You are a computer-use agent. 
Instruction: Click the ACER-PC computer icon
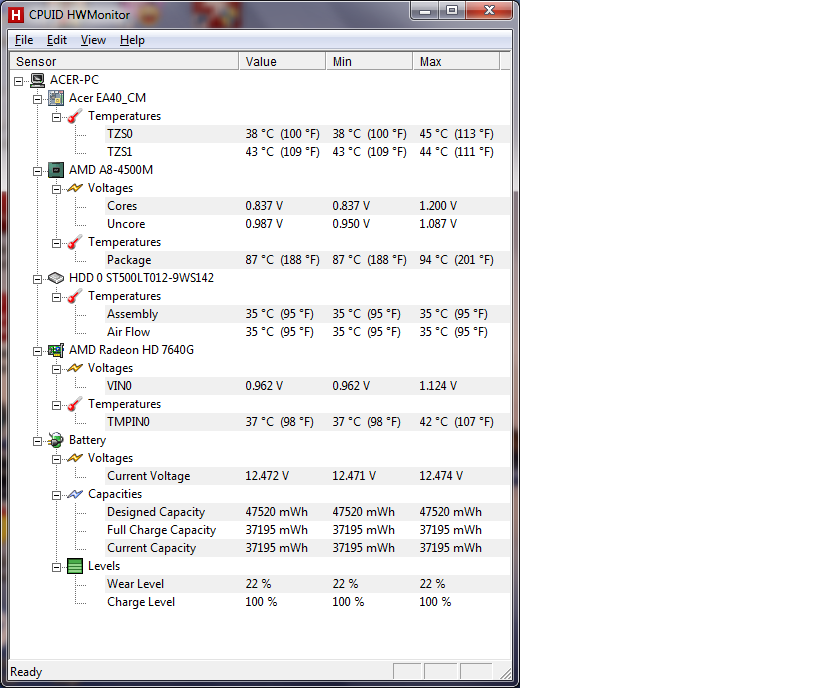[37, 80]
